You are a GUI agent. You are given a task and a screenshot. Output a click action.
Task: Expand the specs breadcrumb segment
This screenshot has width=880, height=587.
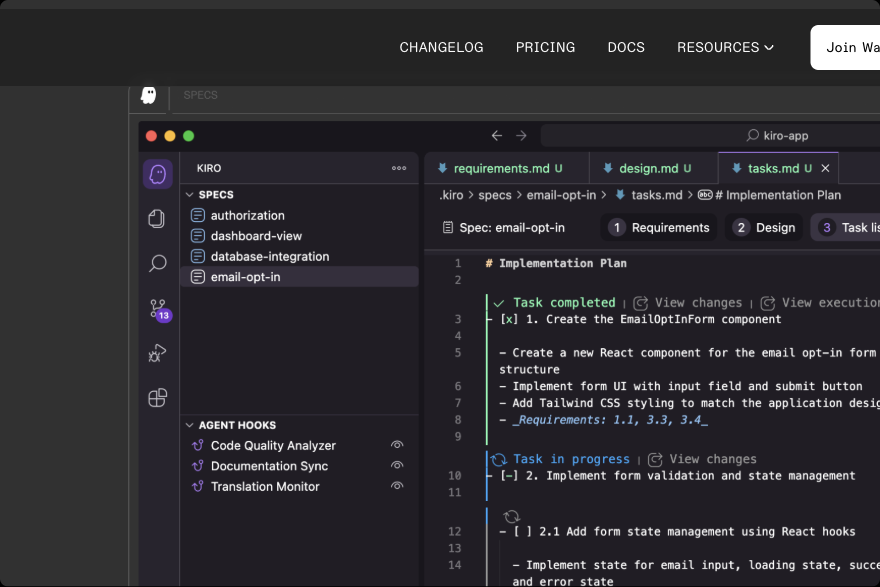click(494, 195)
